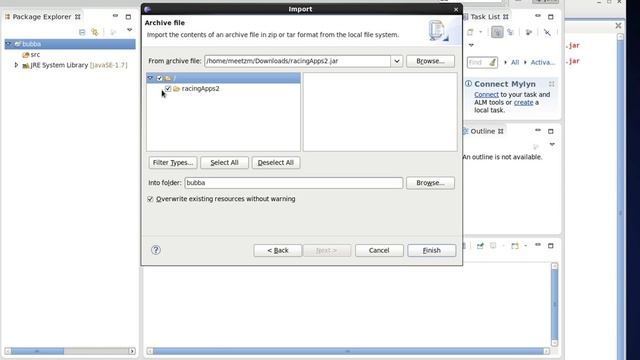640x360 pixels.
Task: Click the clear Find brush icon
Action: pyautogui.click(x=493, y=62)
